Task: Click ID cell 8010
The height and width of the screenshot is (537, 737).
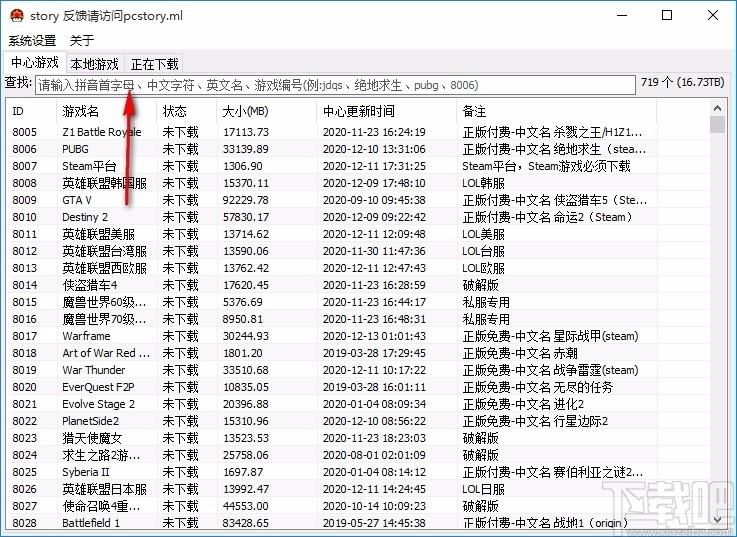Action: click(24, 217)
